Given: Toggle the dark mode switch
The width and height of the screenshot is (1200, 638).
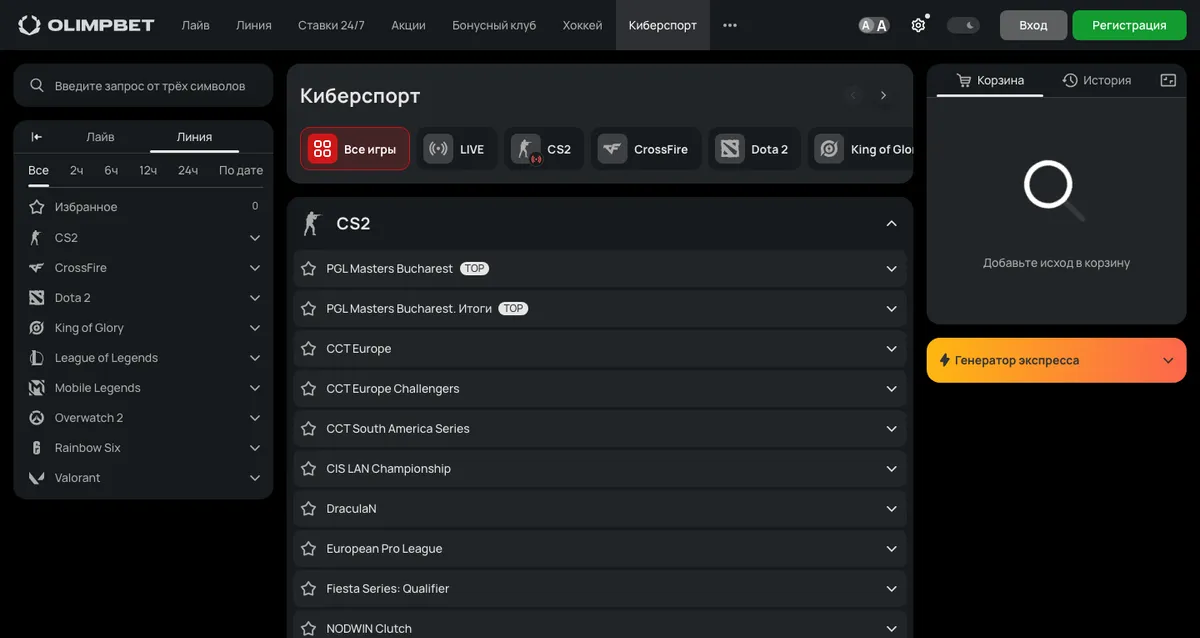Looking at the screenshot, I should [963, 25].
